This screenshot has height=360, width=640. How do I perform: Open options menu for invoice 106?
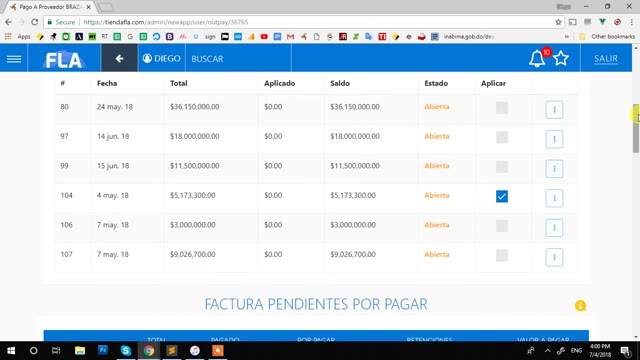(x=554, y=227)
